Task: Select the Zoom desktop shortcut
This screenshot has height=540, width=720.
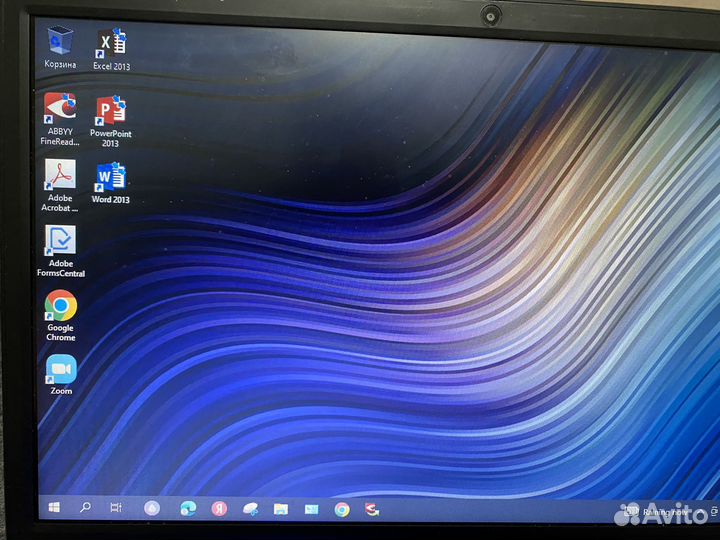Action: coord(61,375)
